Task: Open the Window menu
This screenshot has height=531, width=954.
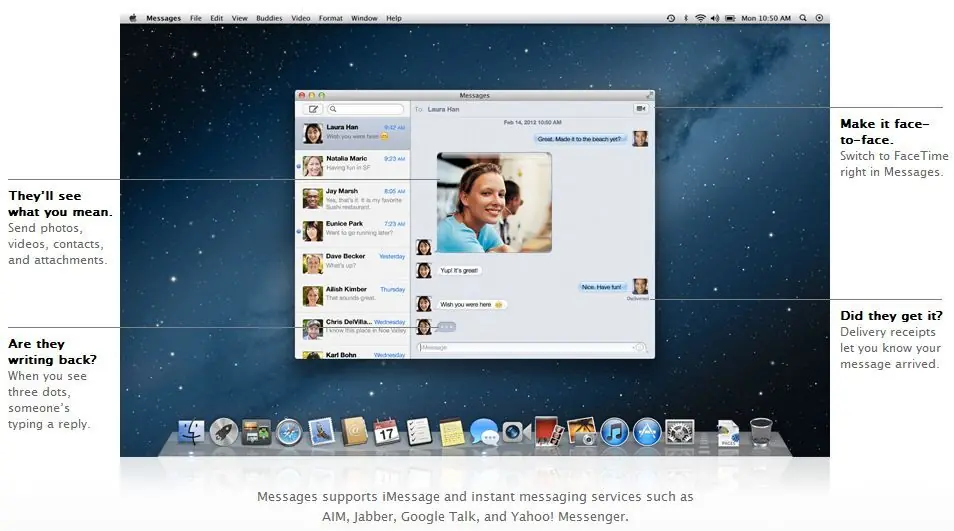Action: click(364, 18)
